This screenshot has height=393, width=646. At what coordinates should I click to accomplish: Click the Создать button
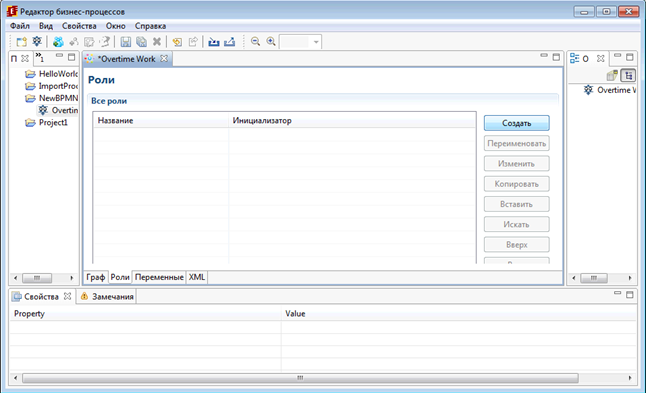pos(517,123)
